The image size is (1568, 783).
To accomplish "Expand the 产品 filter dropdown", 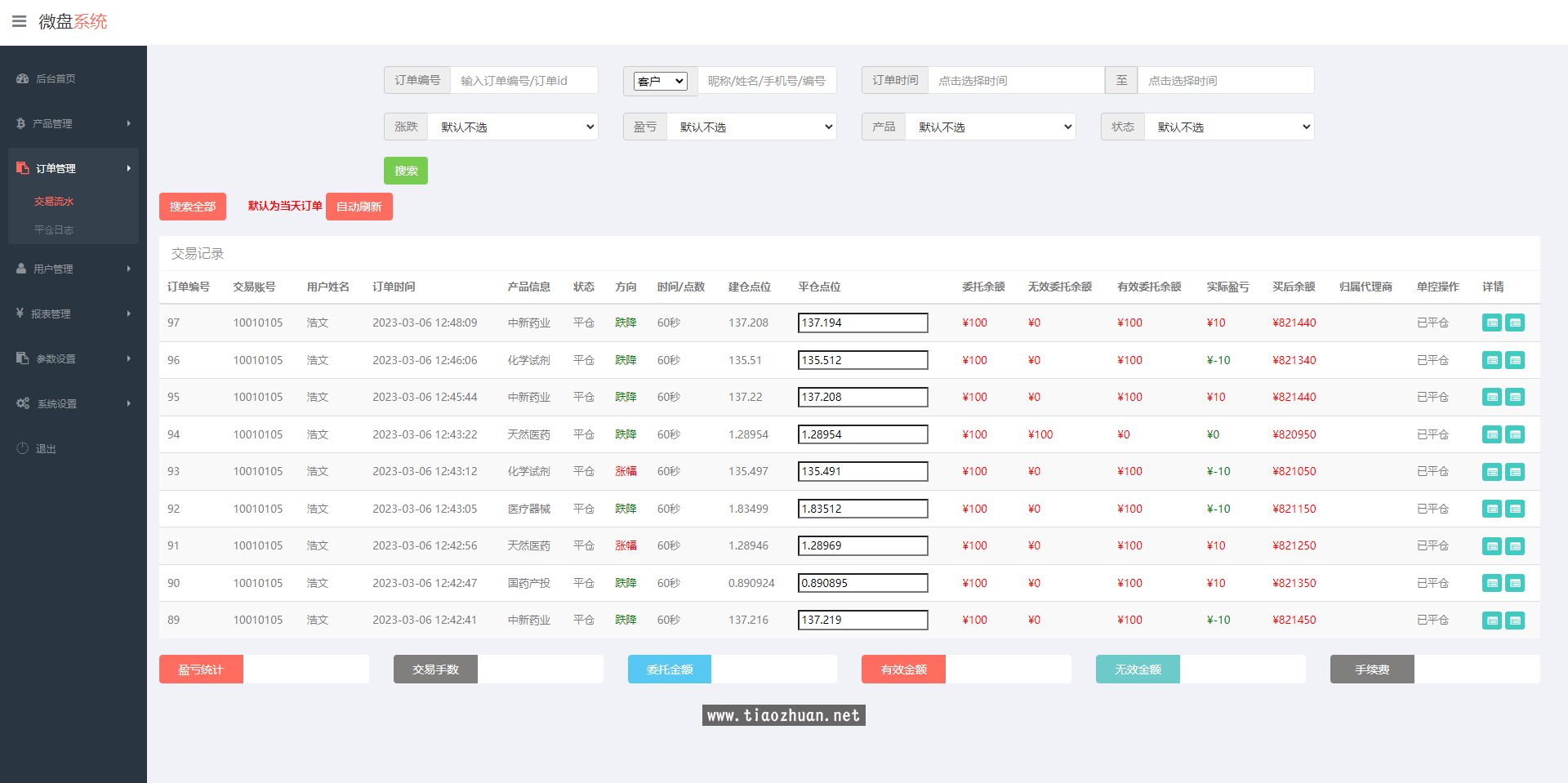I will click(x=990, y=127).
